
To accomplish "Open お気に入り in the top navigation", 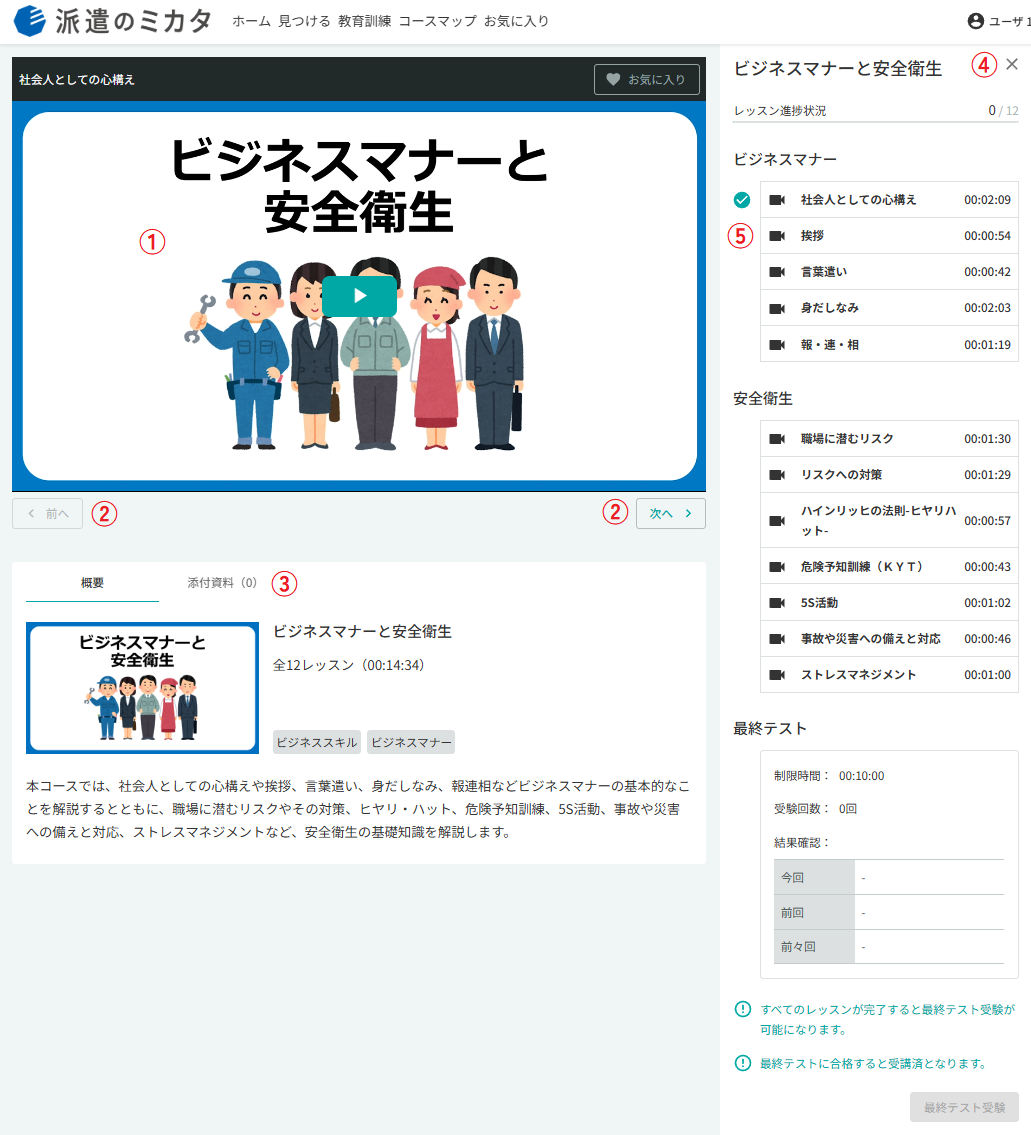I will pos(516,21).
